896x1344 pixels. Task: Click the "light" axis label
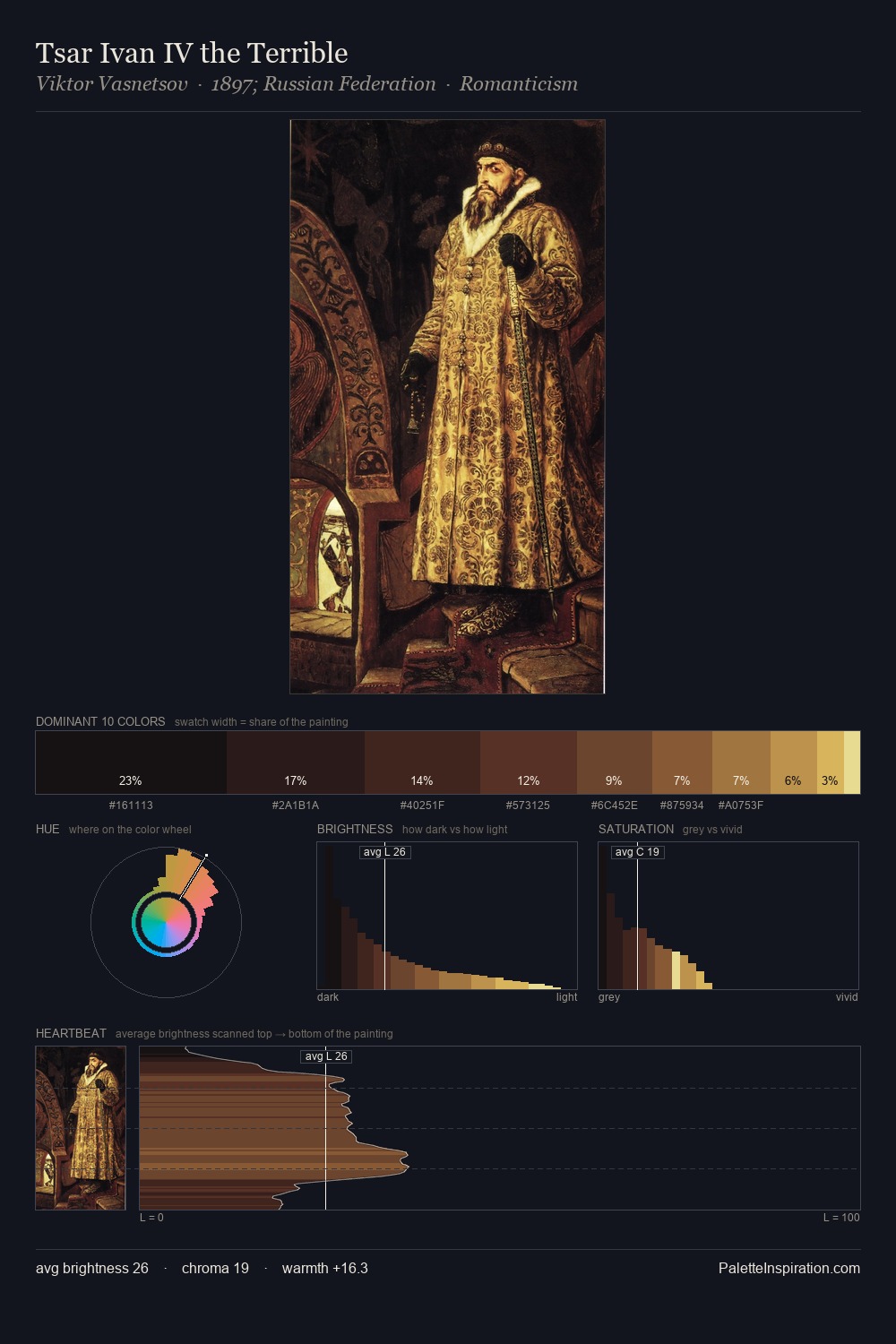pos(566,997)
